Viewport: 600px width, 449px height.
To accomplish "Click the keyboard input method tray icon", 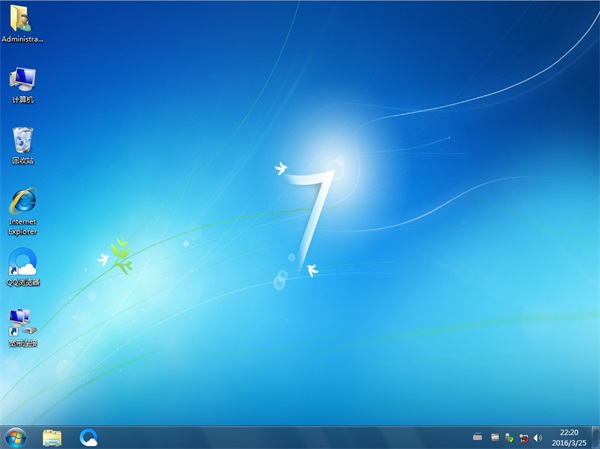I will point(478,437).
